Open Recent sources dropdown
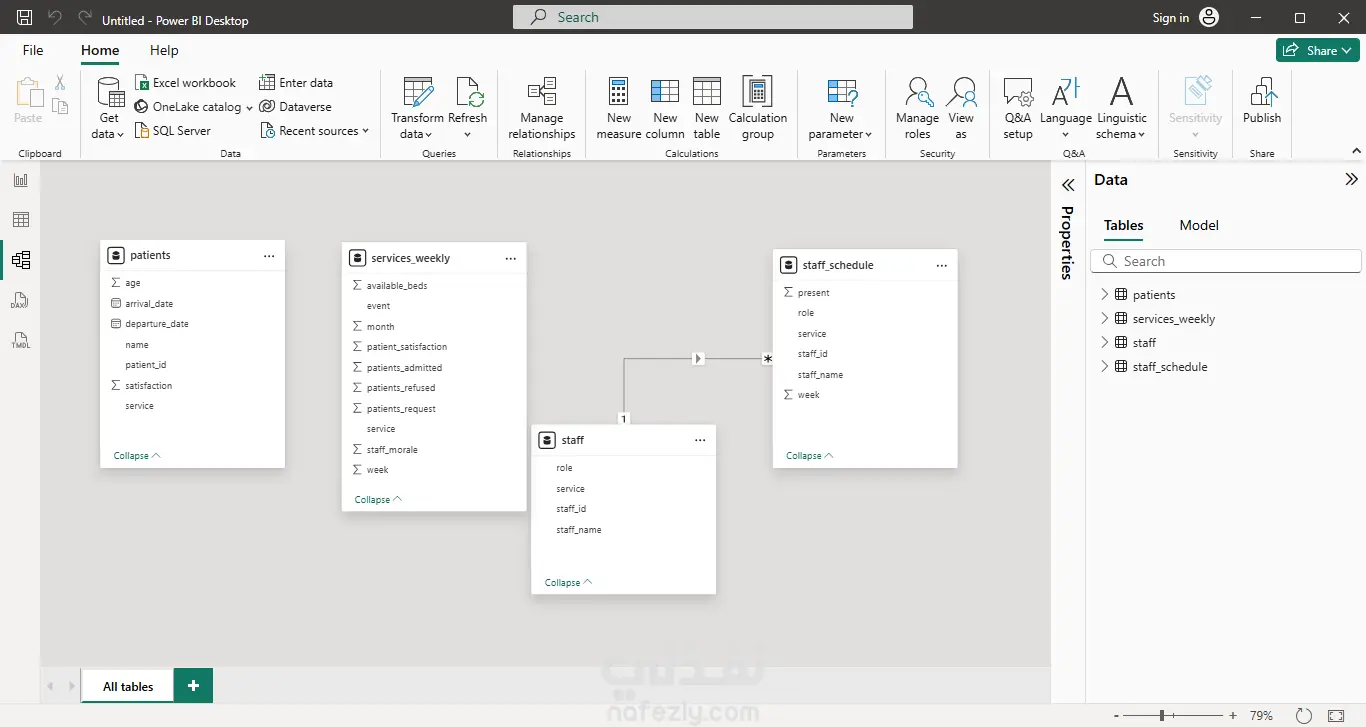1366x727 pixels. [315, 131]
